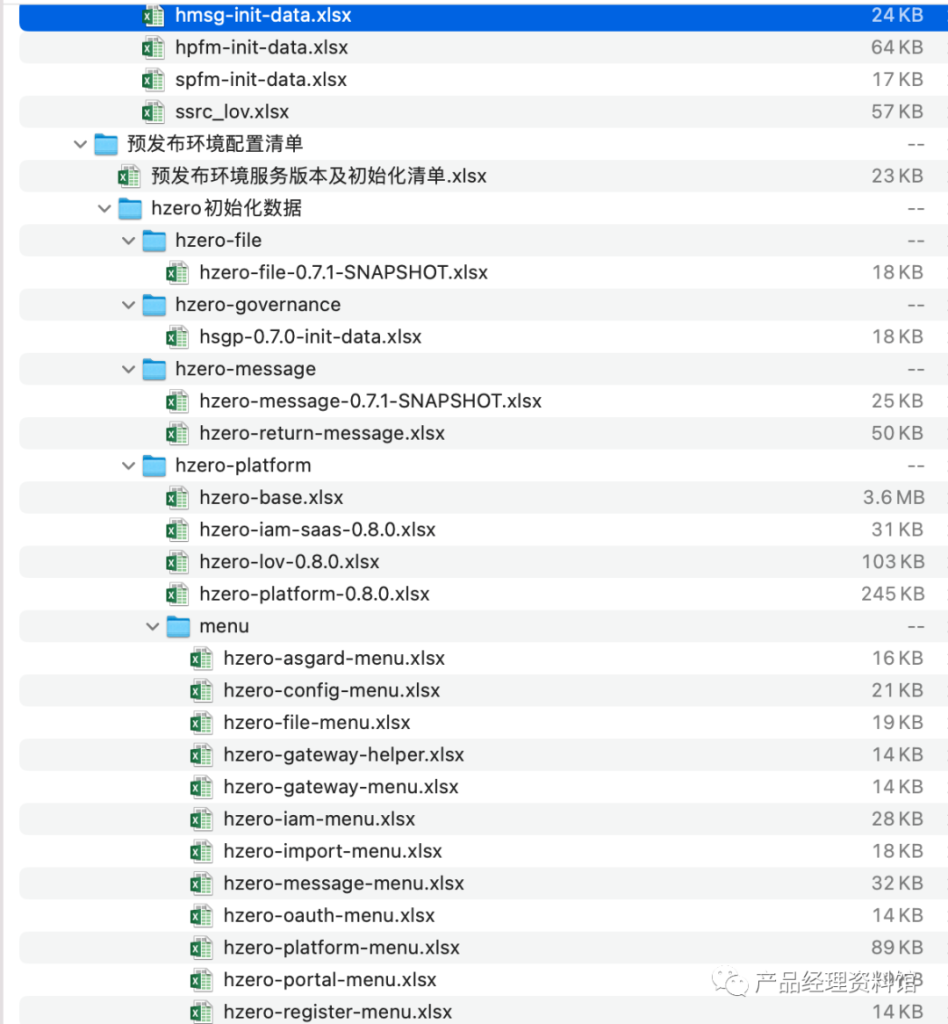Click the Excel icon beside hzero-base.xlsx
The width and height of the screenshot is (948, 1024).
point(177,498)
